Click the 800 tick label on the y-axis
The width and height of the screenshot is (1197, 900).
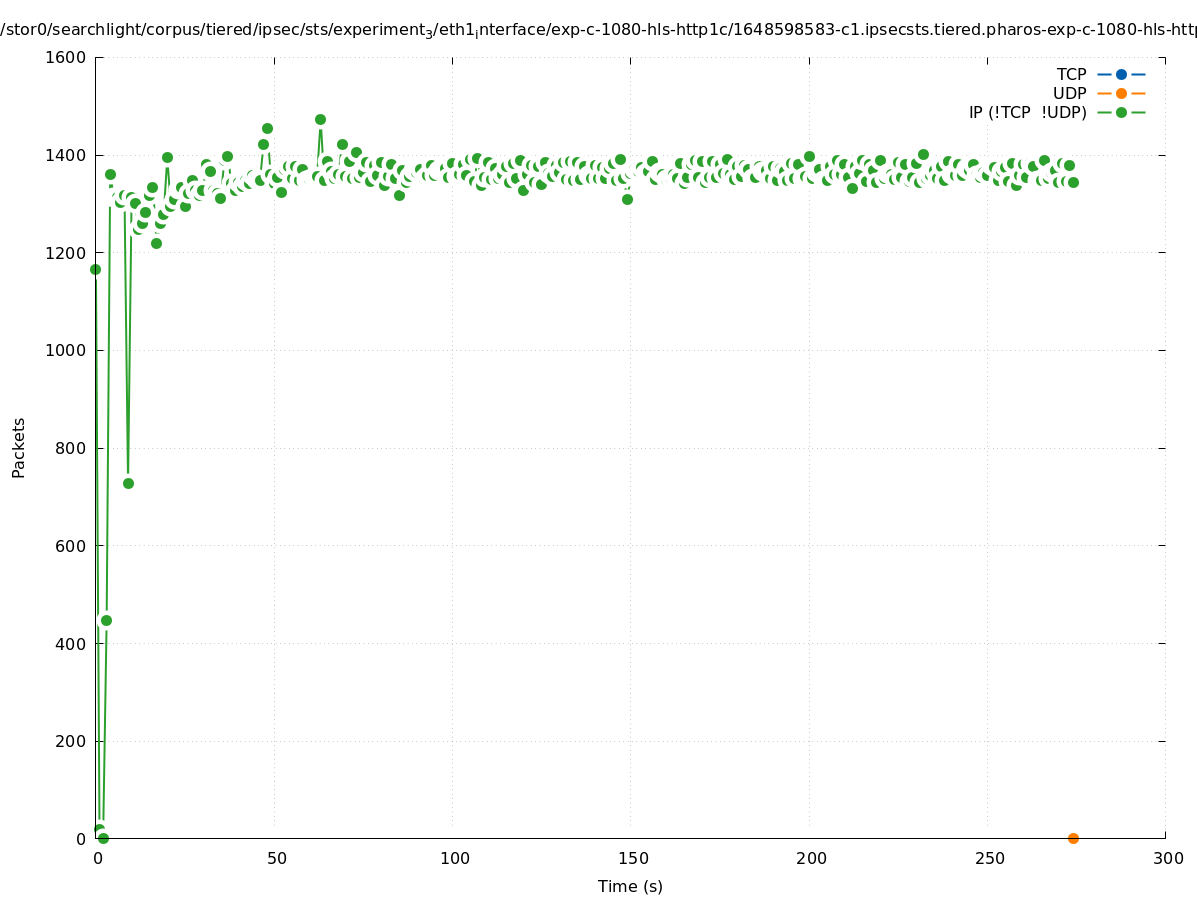pyautogui.click(x=70, y=448)
